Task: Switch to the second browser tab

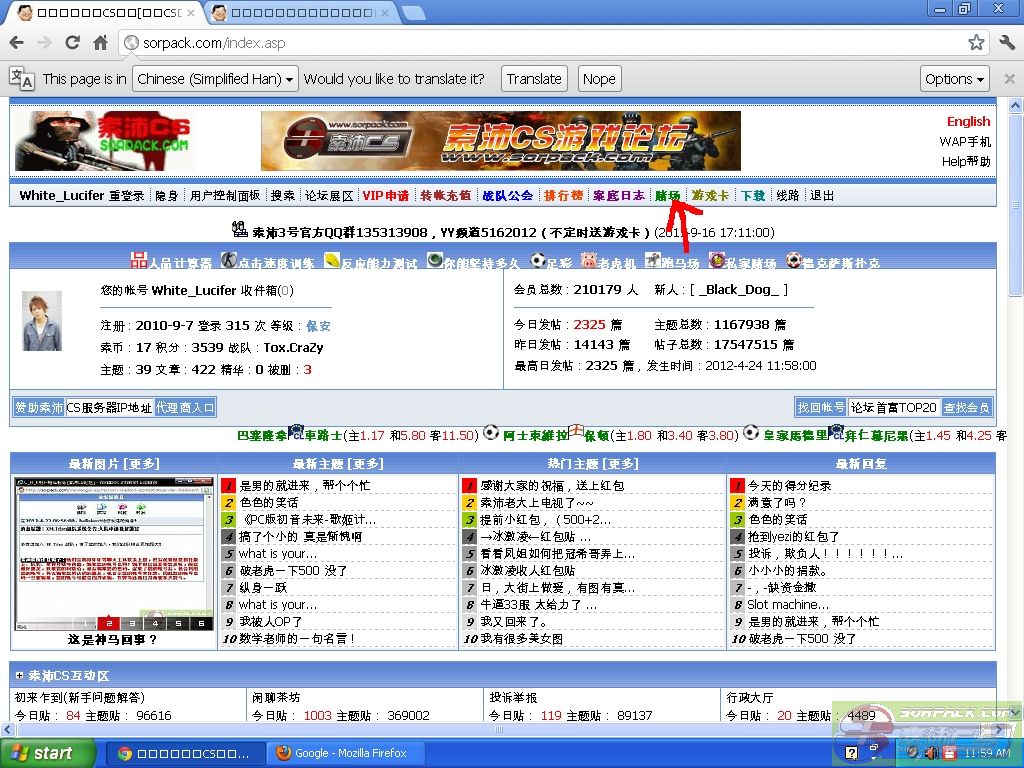Action: [300, 13]
